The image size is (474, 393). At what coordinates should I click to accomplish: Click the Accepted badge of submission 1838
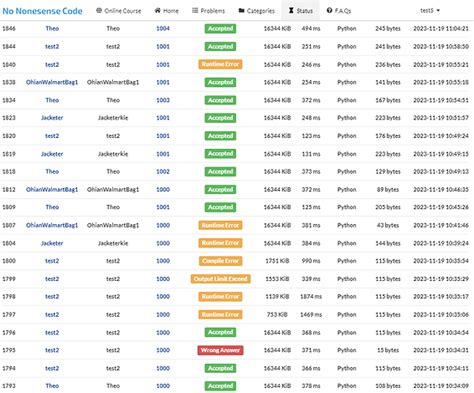coord(220,82)
